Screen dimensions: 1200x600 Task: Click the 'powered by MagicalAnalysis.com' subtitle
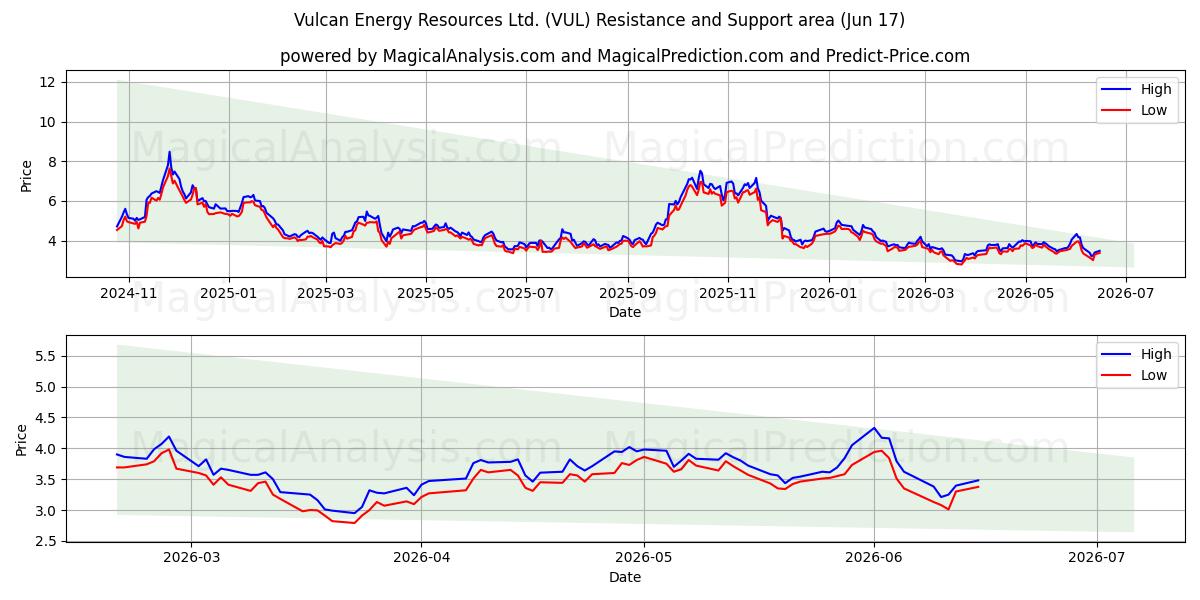625,56
